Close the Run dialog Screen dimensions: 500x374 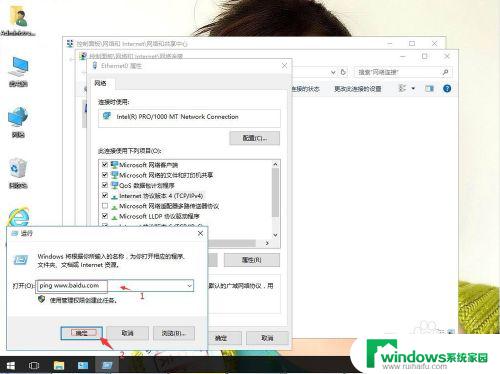(200, 233)
